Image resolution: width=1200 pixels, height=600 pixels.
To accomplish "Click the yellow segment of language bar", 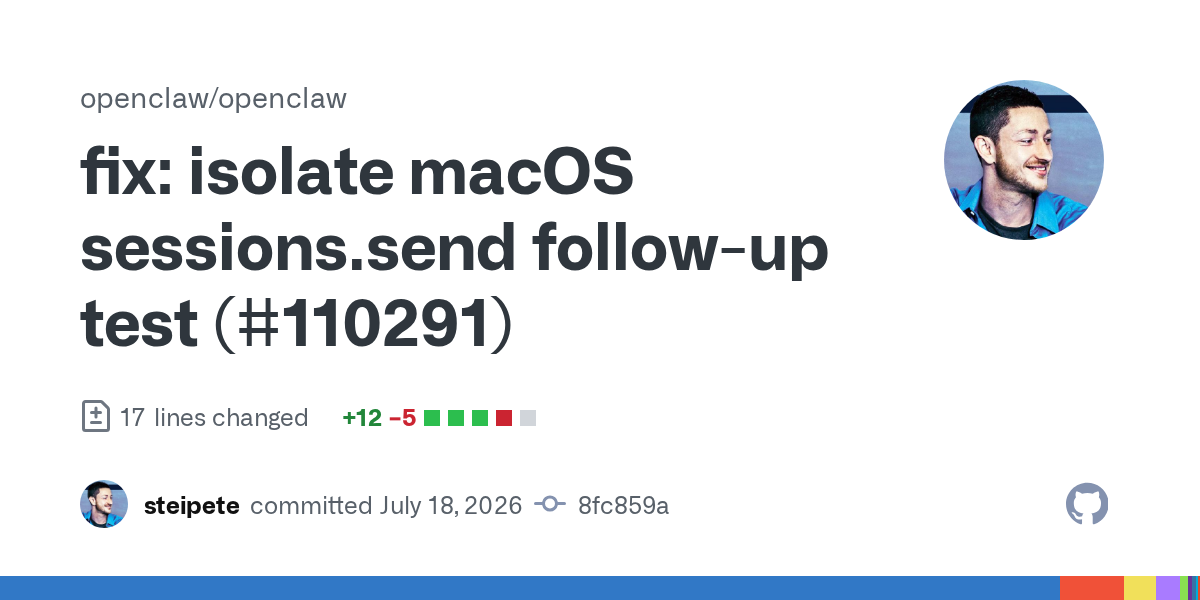I will coord(1140,588).
